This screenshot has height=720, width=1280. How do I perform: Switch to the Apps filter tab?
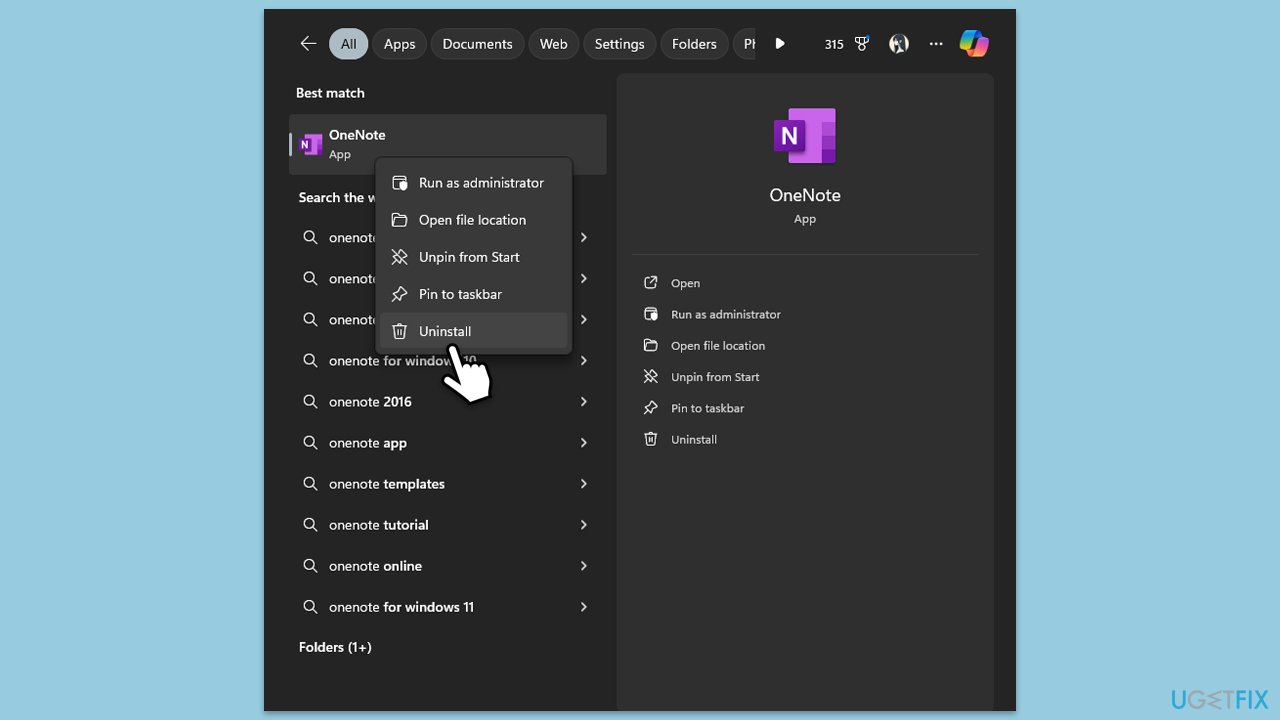pyautogui.click(x=400, y=44)
